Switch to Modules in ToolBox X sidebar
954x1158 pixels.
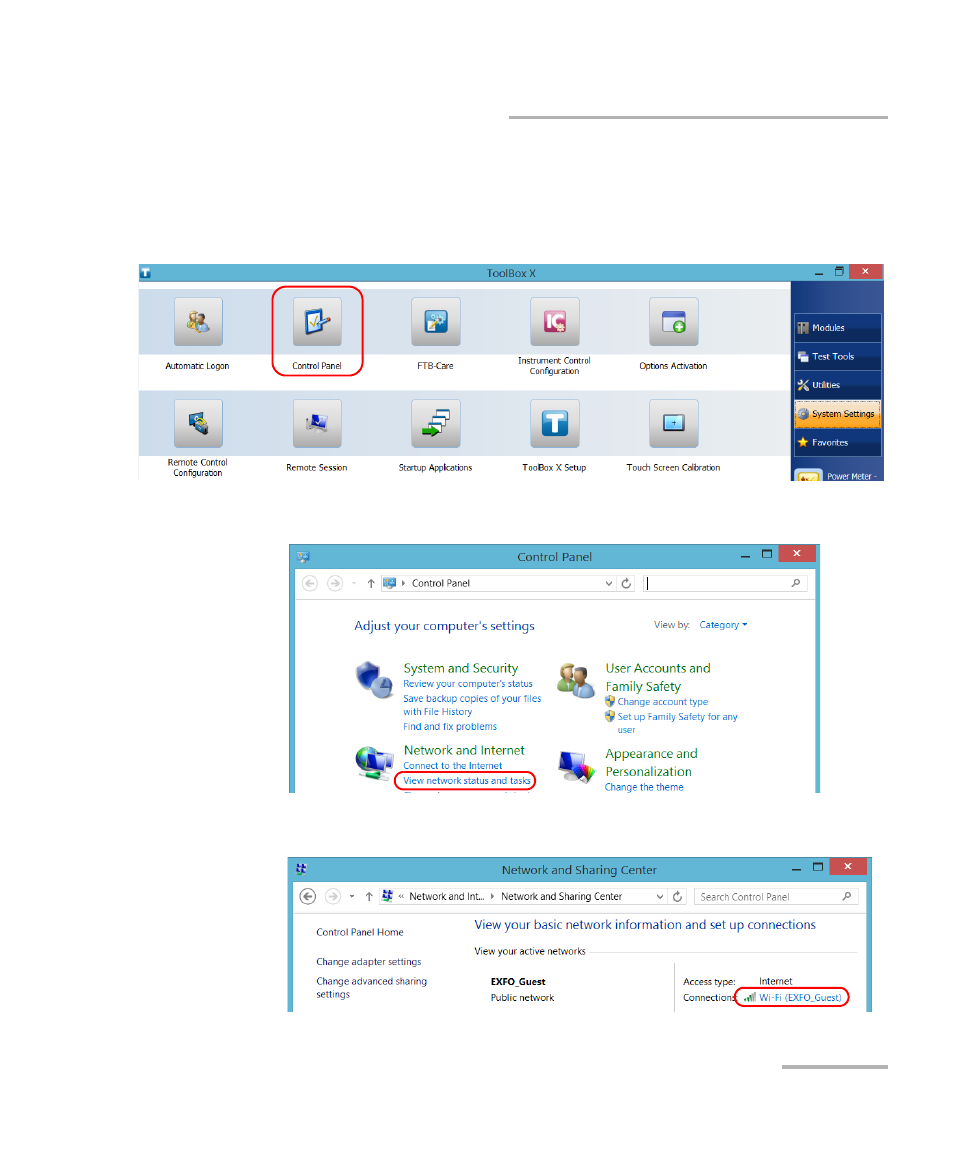coord(837,328)
